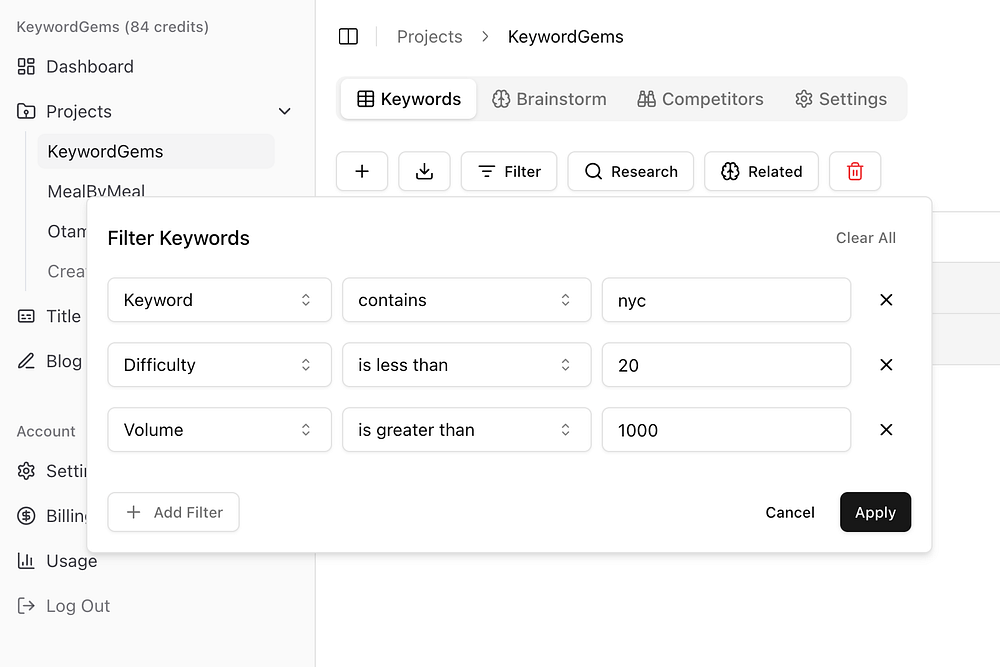Click the plus add keyword icon
This screenshot has width=1000, height=667.
click(x=362, y=172)
